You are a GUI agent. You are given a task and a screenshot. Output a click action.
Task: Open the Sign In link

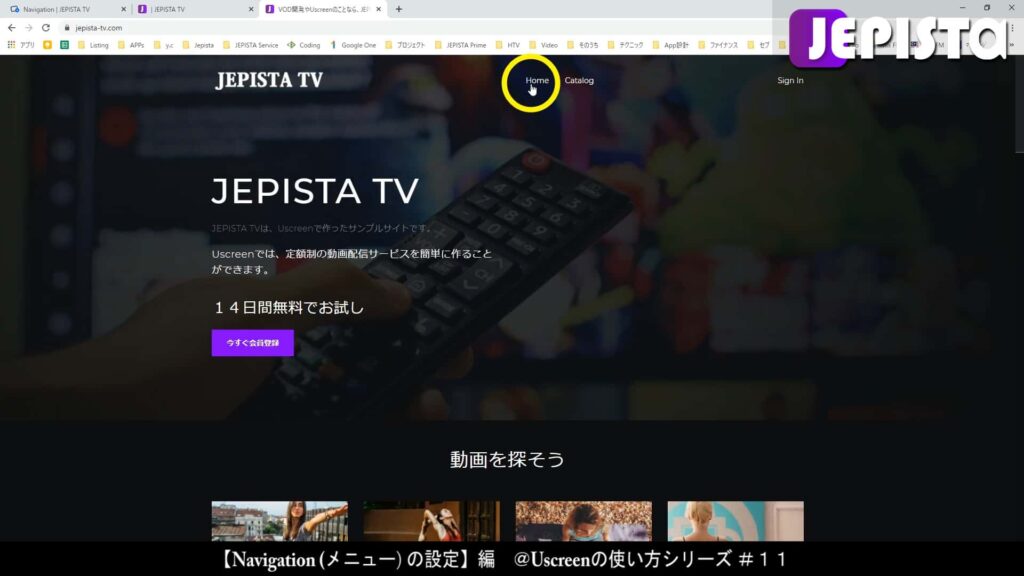coord(789,80)
